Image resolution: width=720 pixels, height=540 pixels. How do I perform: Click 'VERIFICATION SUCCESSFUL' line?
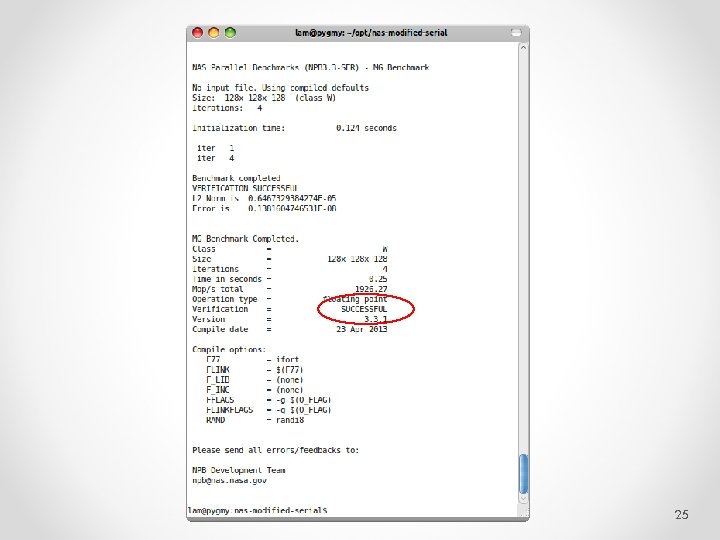[x=245, y=188]
